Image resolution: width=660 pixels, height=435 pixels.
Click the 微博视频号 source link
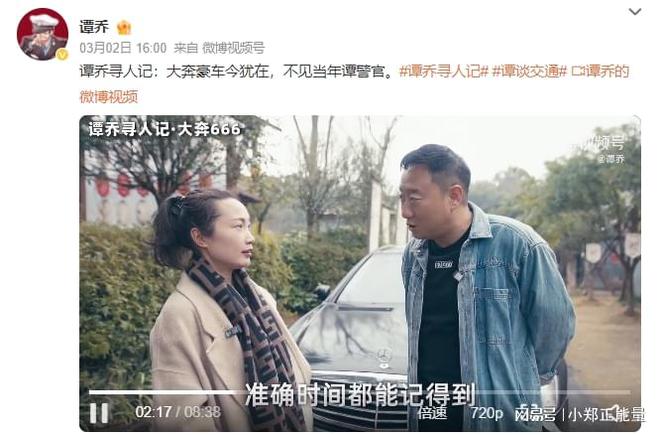(233, 48)
